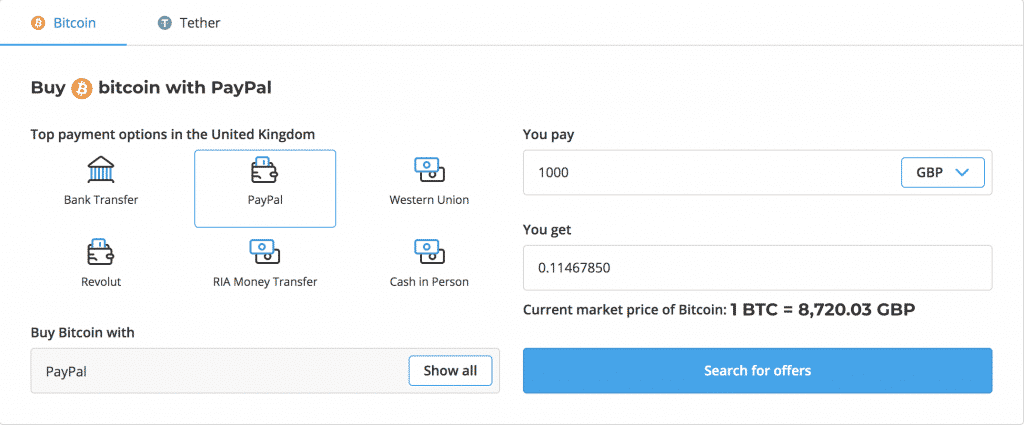Click the Bitcoin logo in the heading

click(82, 88)
